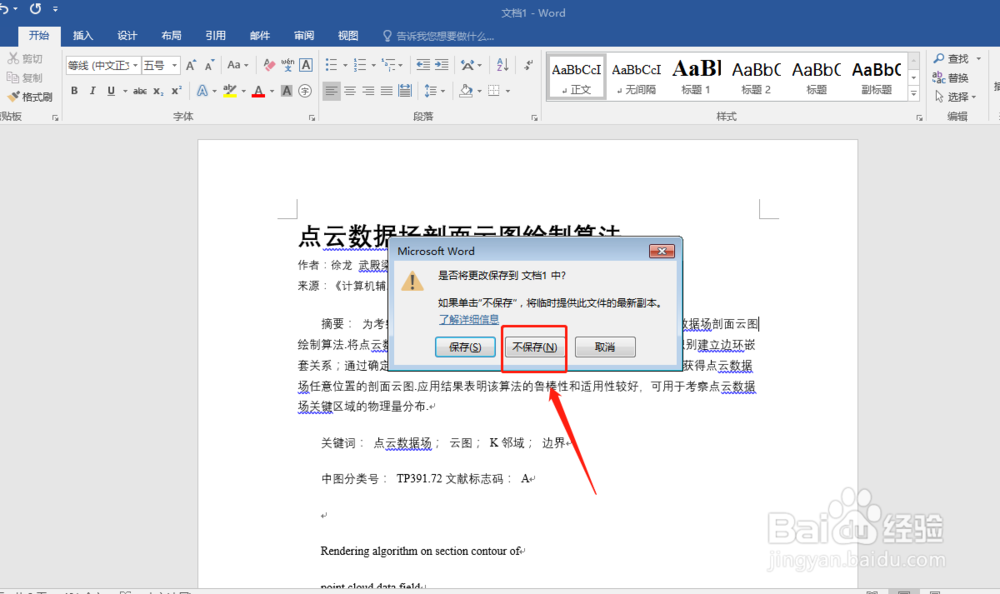The height and width of the screenshot is (594, 1000).
Task: Increase font size with grow font icon
Action: (191, 65)
